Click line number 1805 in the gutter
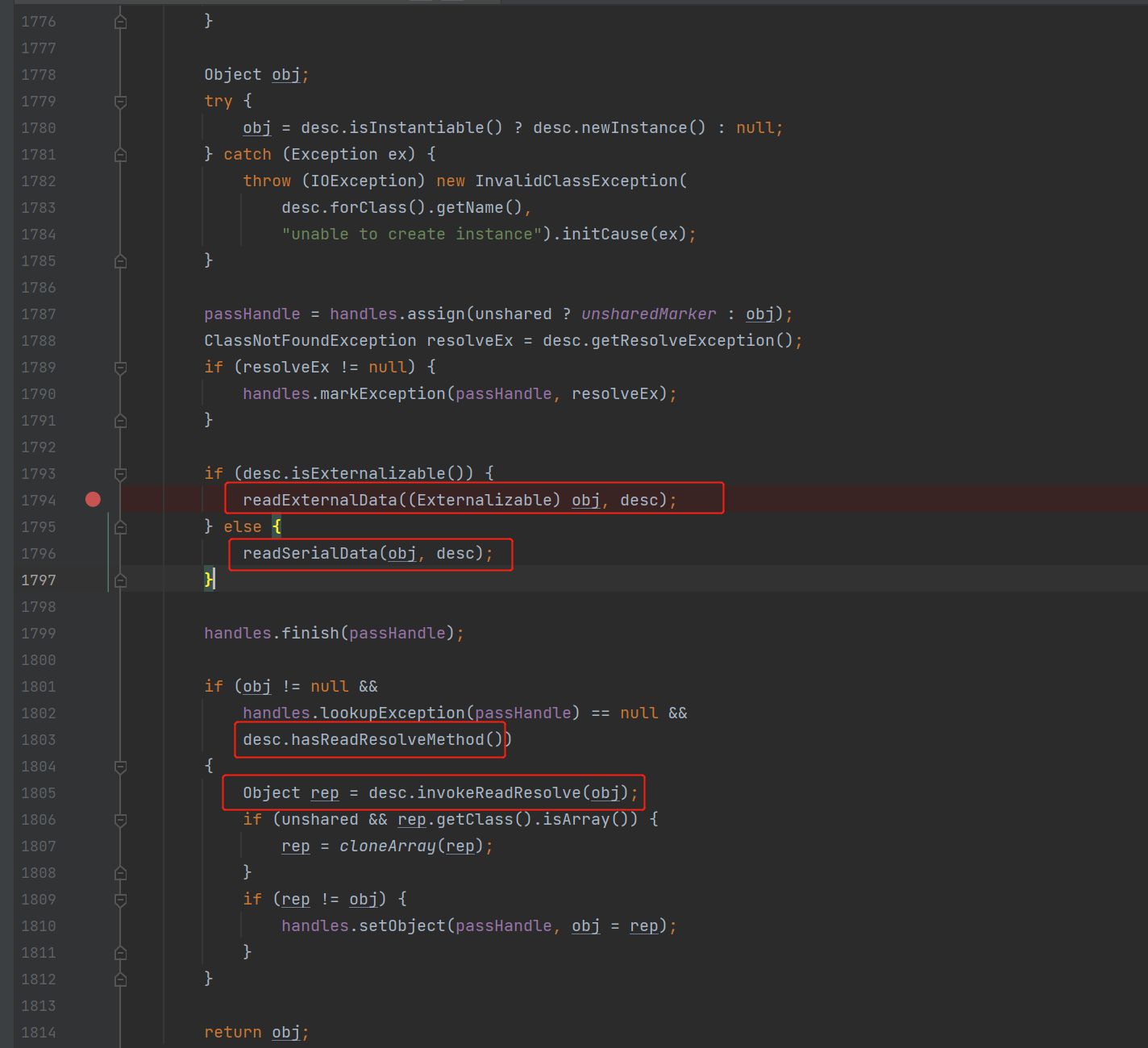 click(x=39, y=793)
